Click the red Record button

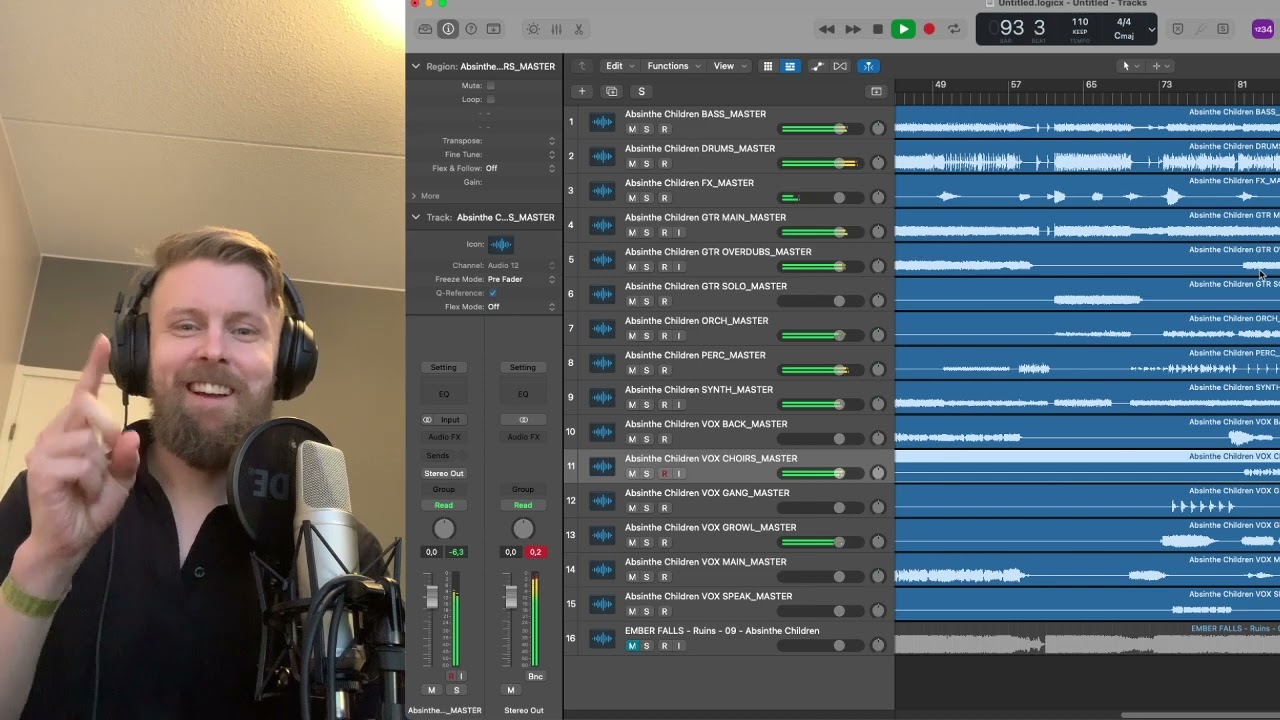pos(929,29)
